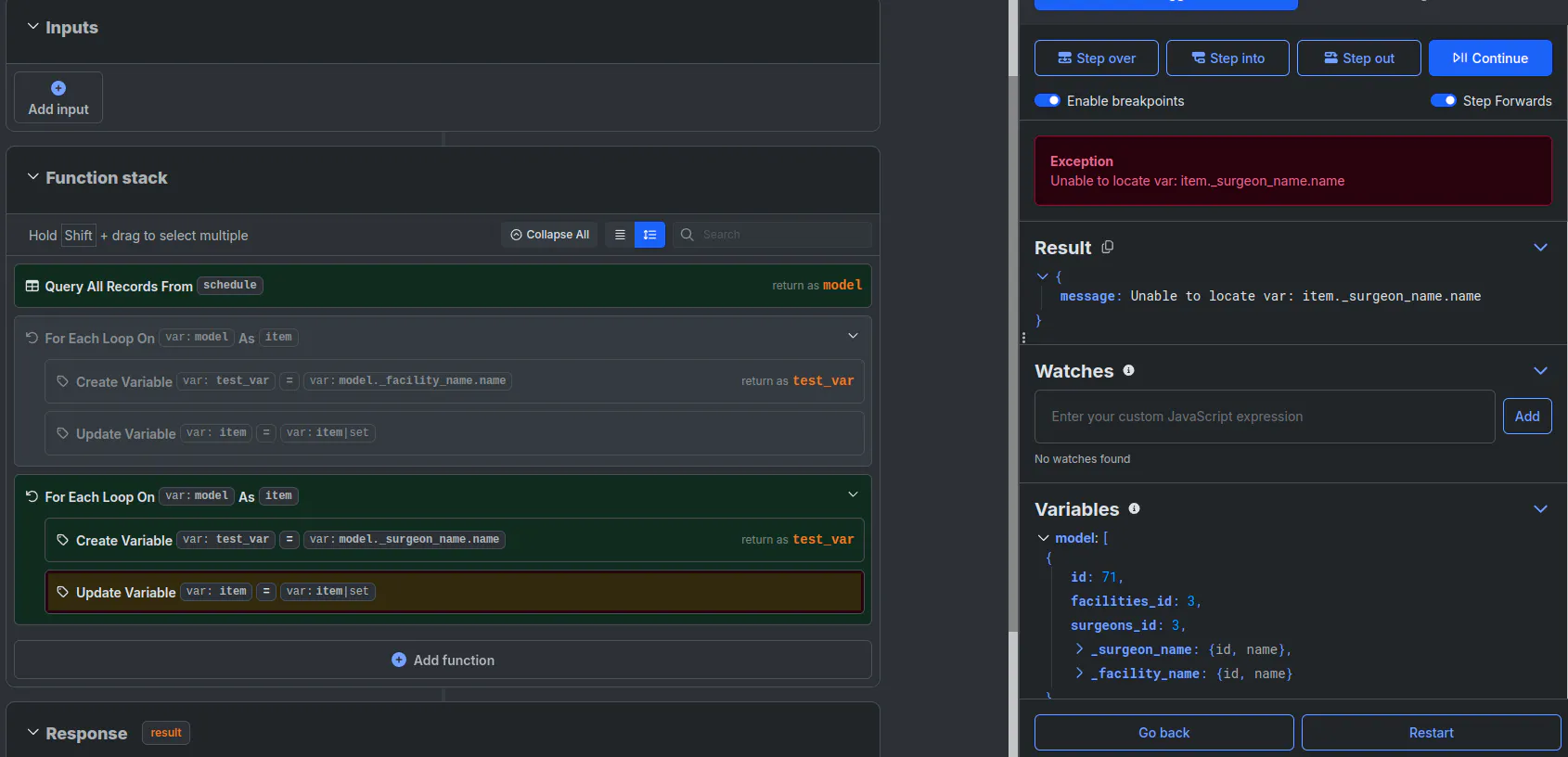Collapse the Watches panel
The height and width of the screenshot is (757, 1568).
tap(1540, 371)
